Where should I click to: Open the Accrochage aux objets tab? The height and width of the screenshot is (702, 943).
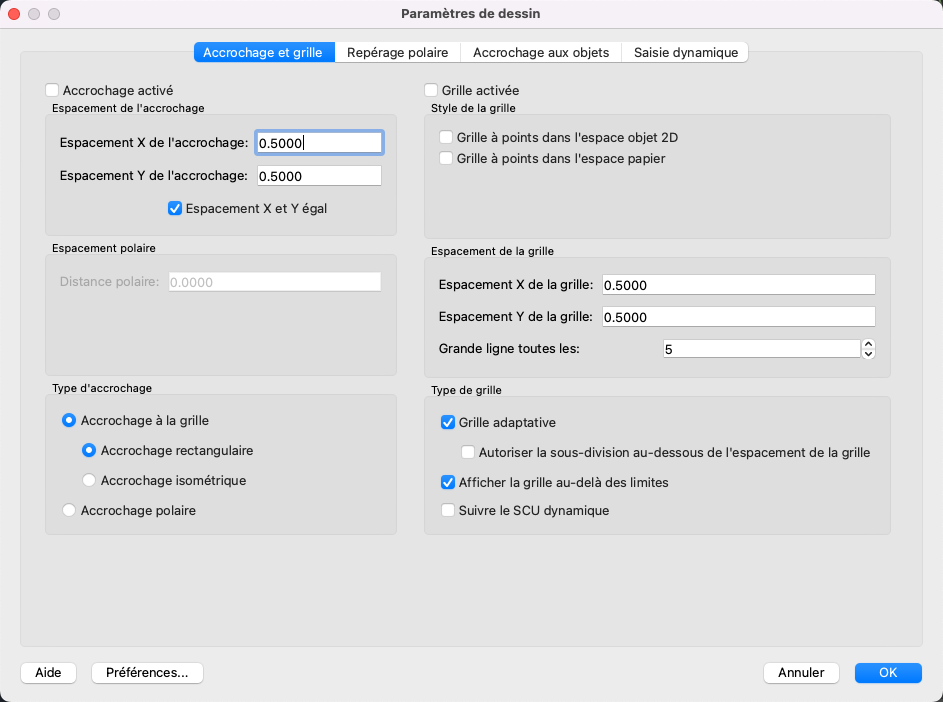coord(541,52)
